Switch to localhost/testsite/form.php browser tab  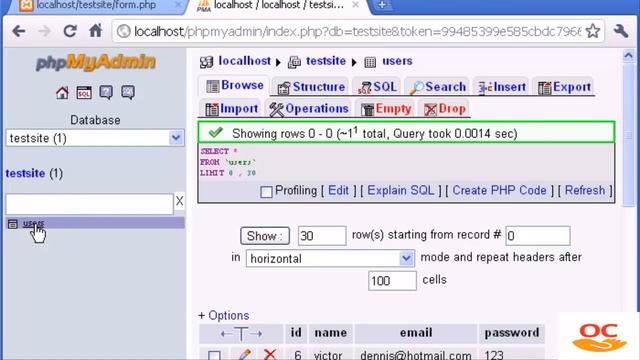(x=96, y=5)
